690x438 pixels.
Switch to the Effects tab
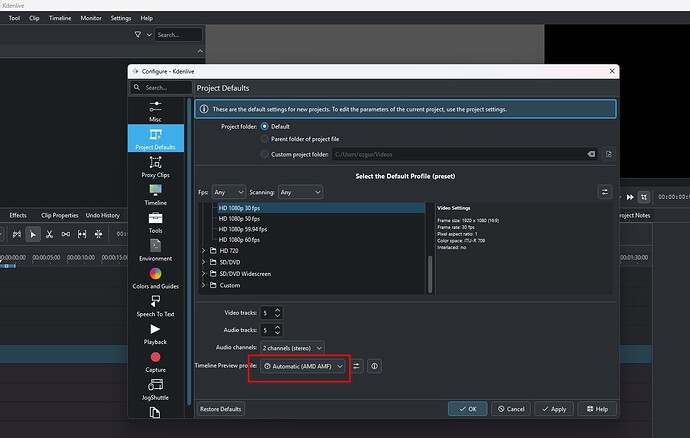18,215
